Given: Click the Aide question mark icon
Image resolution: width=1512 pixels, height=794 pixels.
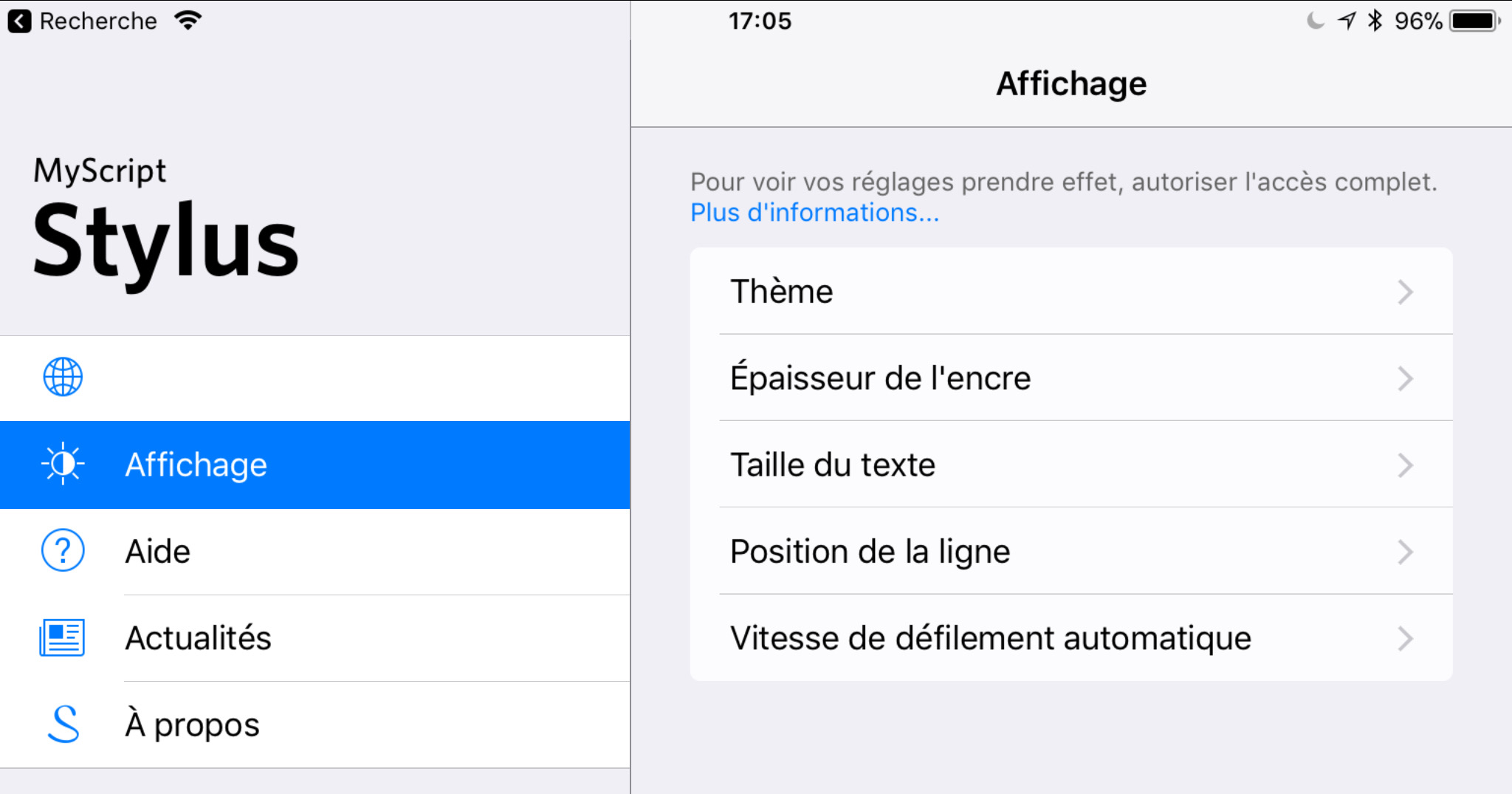Looking at the screenshot, I should (63, 551).
